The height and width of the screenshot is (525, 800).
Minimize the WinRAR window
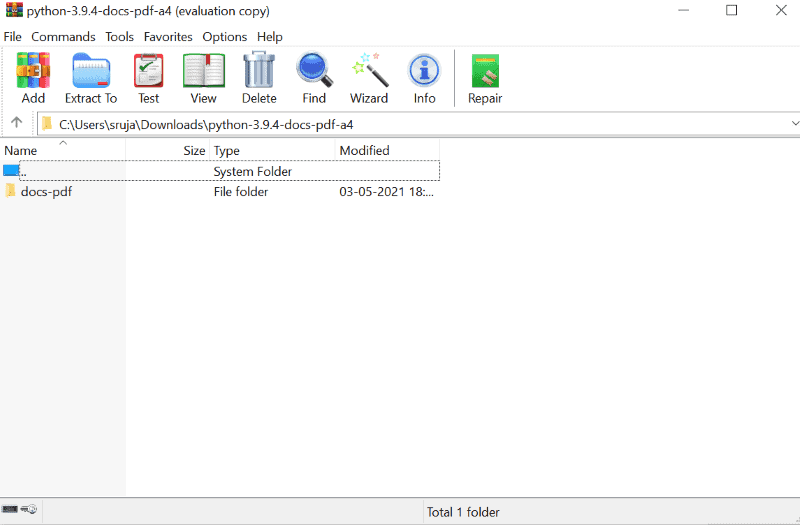pyautogui.click(x=684, y=10)
